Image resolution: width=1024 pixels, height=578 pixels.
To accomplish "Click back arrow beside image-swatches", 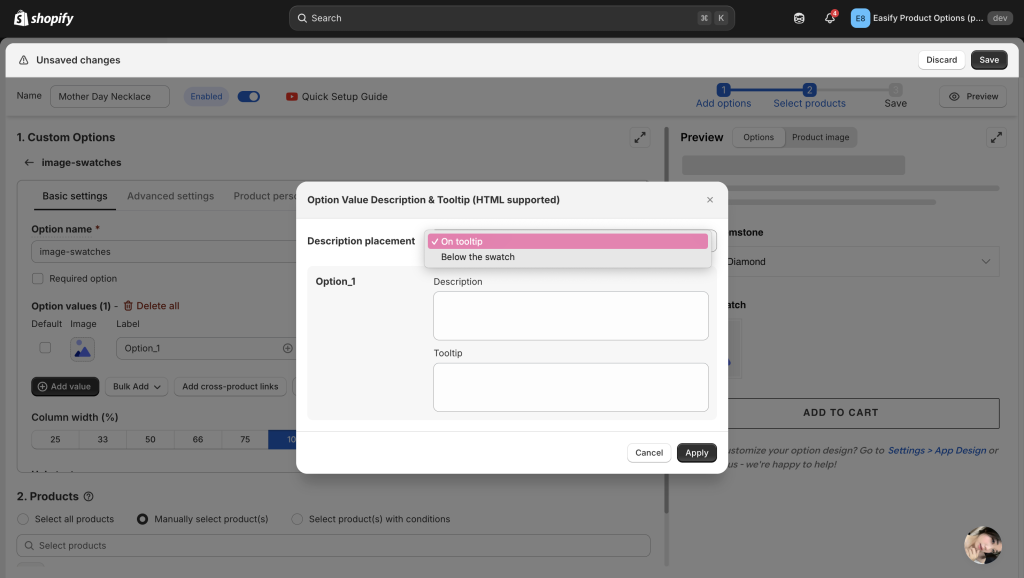I will [29, 163].
